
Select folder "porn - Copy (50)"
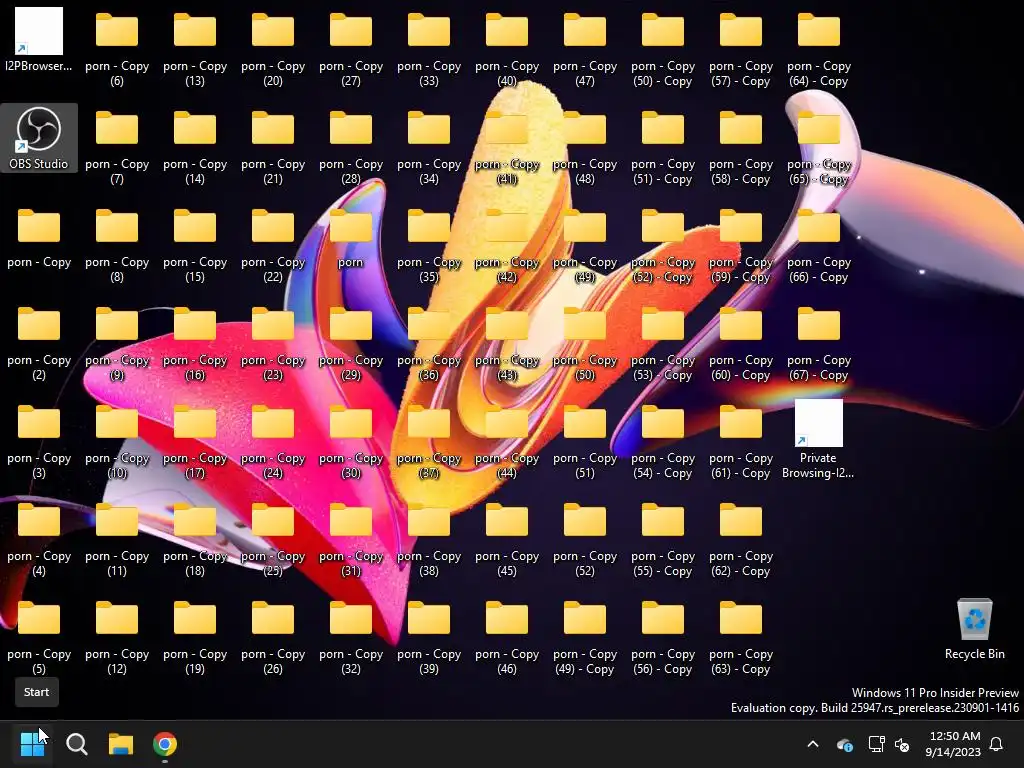[584, 344]
